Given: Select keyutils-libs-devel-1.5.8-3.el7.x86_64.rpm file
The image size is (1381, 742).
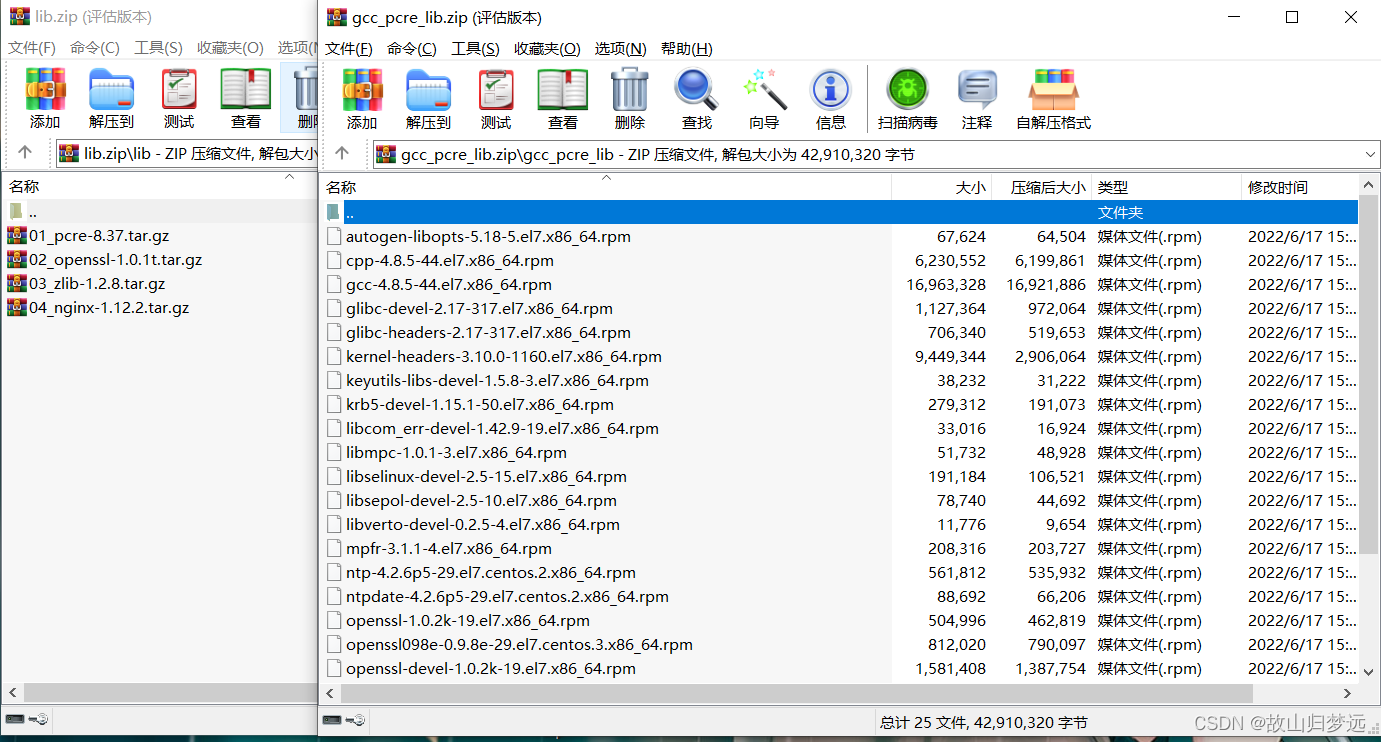Looking at the screenshot, I should 497,381.
